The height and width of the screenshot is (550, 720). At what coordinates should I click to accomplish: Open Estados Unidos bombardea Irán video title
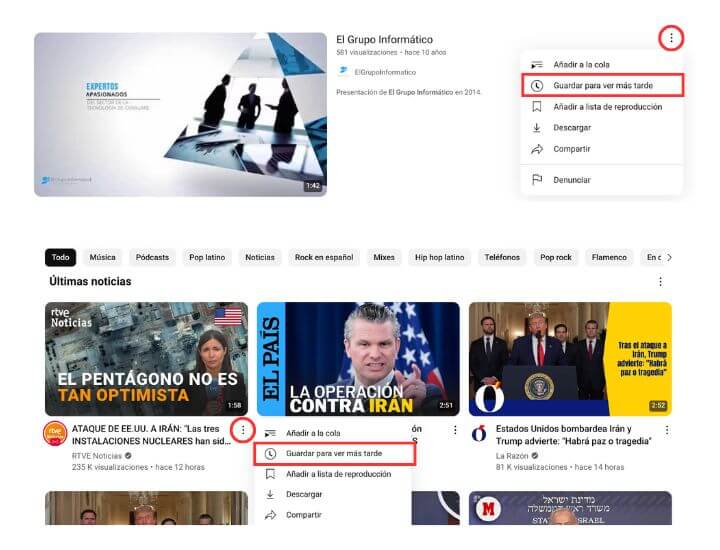pos(574,435)
